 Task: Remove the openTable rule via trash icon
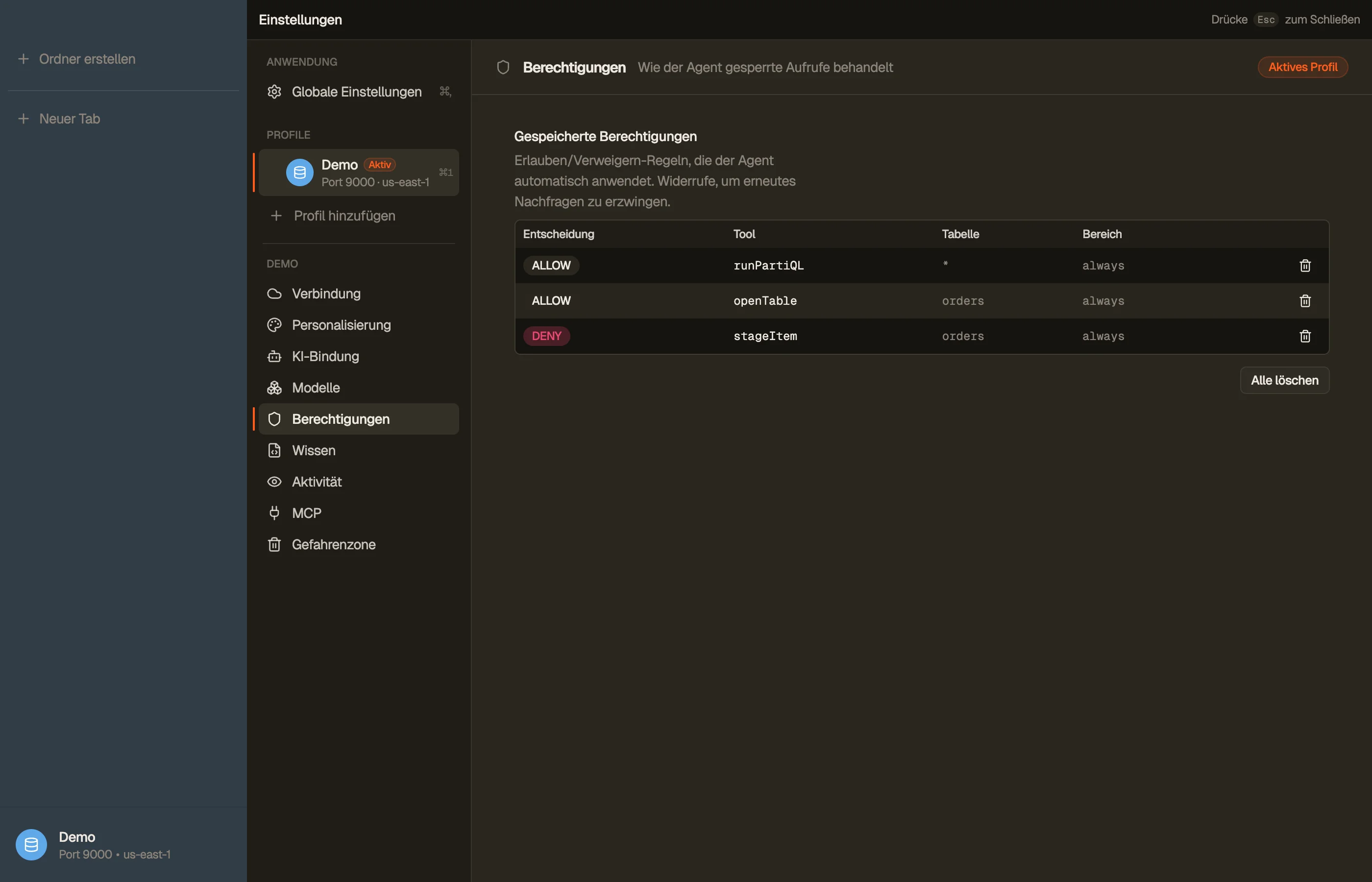[1304, 301]
